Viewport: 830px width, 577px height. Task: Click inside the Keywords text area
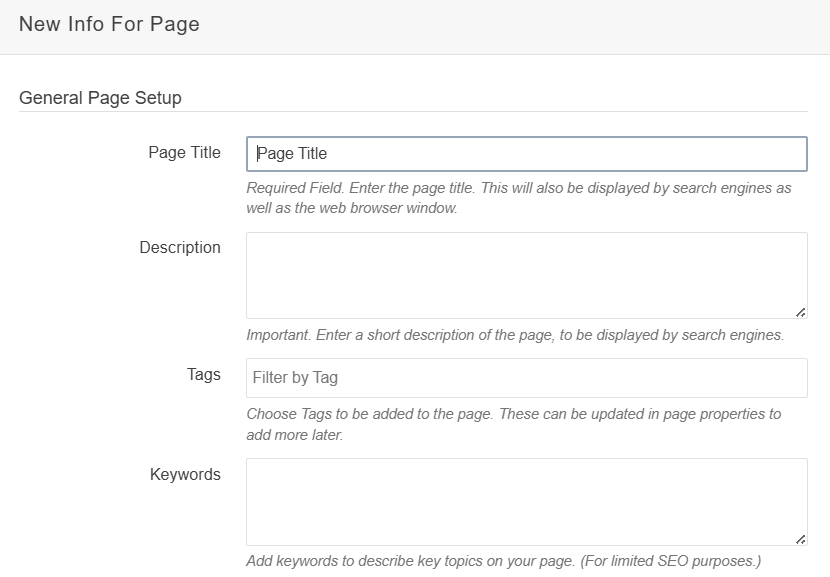point(526,501)
